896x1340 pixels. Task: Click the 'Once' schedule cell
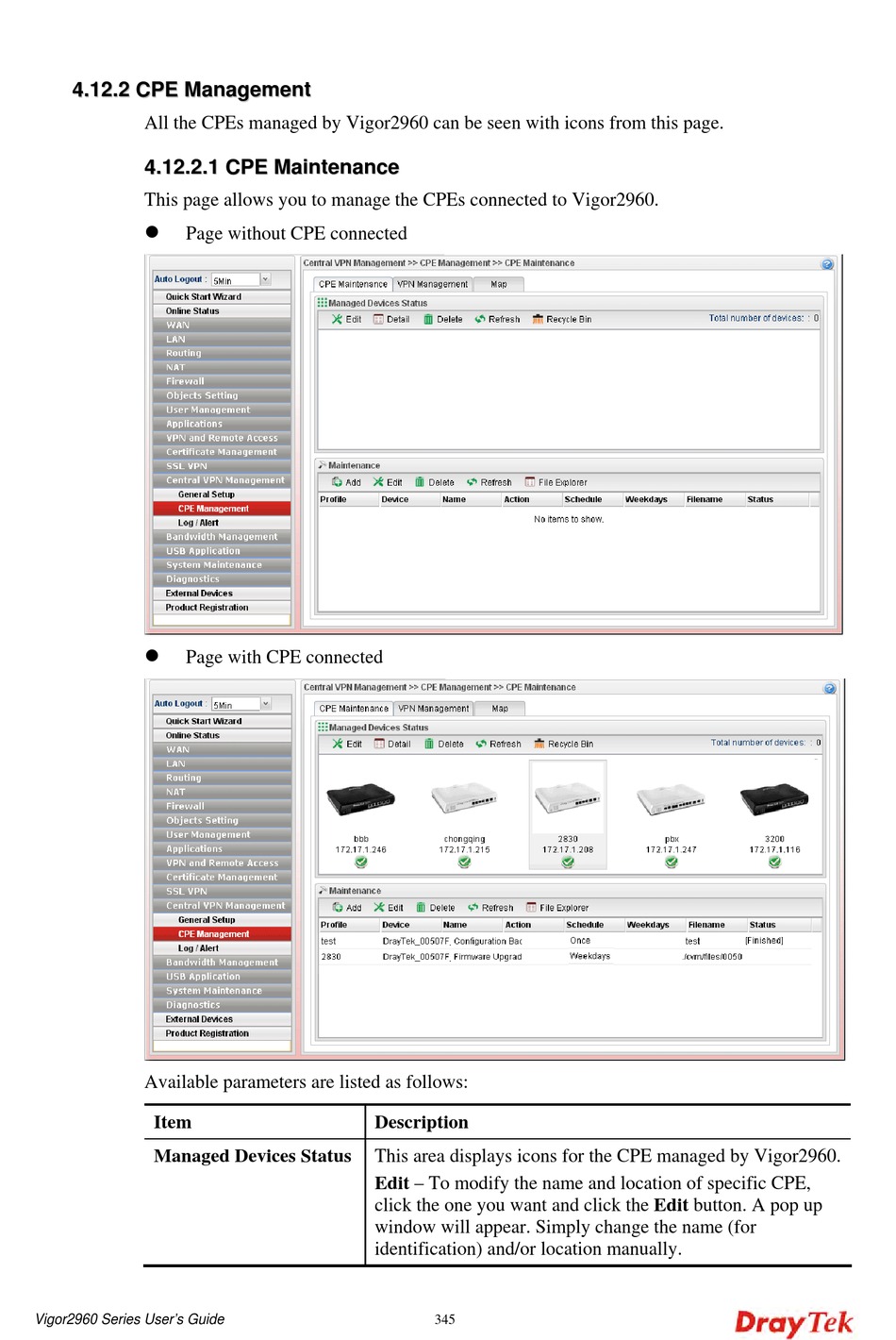tap(580, 941)
